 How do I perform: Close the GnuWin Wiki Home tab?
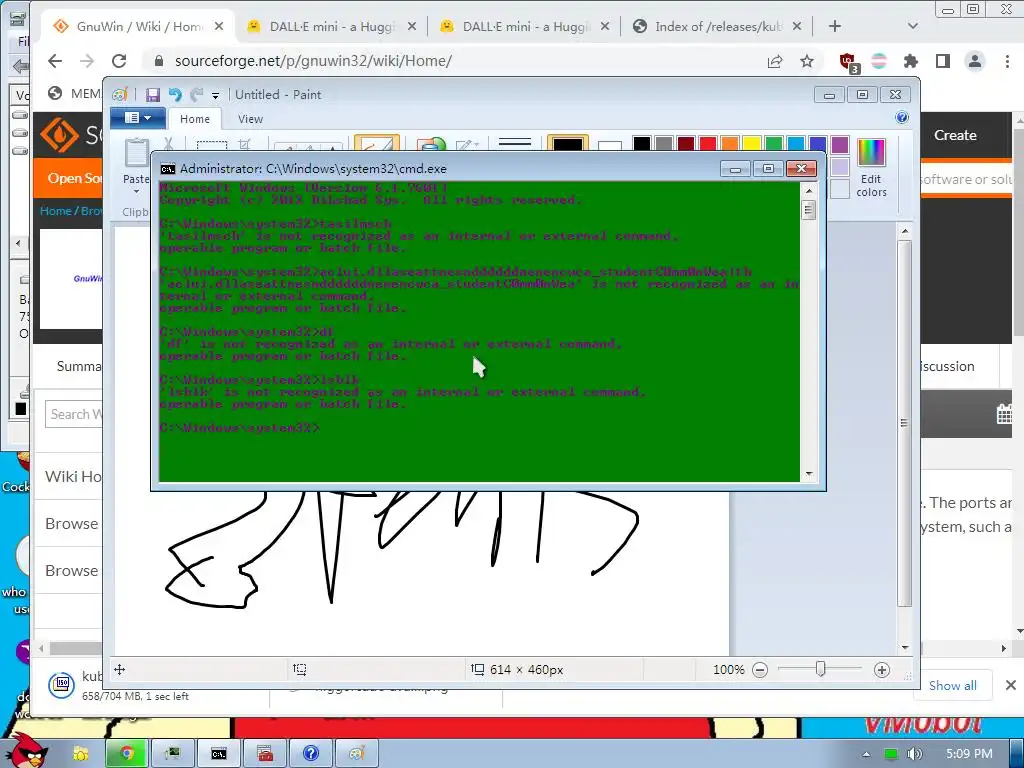click(219, 27)
